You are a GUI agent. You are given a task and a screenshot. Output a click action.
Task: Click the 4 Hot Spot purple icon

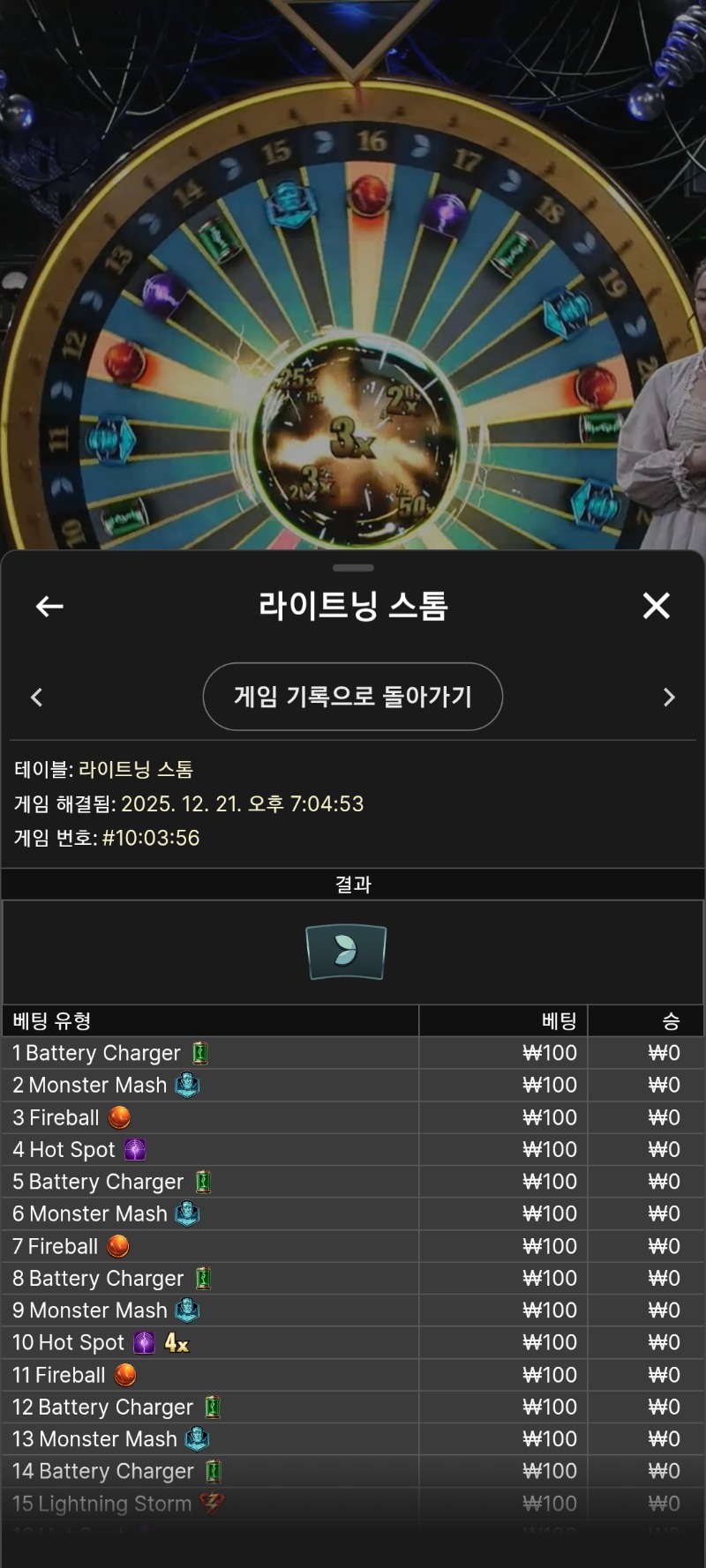pos(135,1149)
